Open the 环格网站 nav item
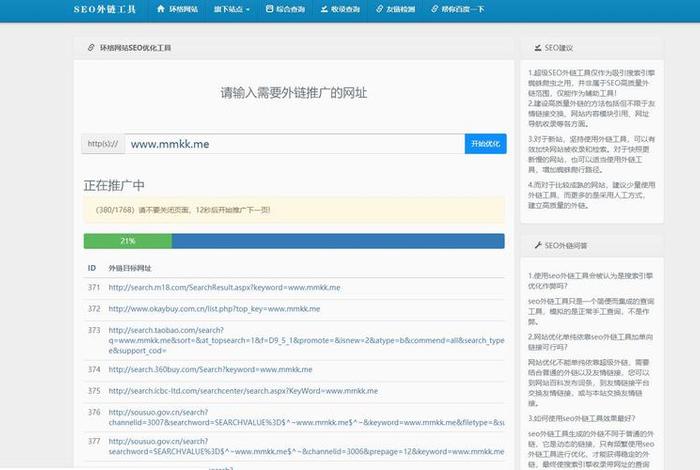This screenshot has height=470, width=700. tap(177, 9)
